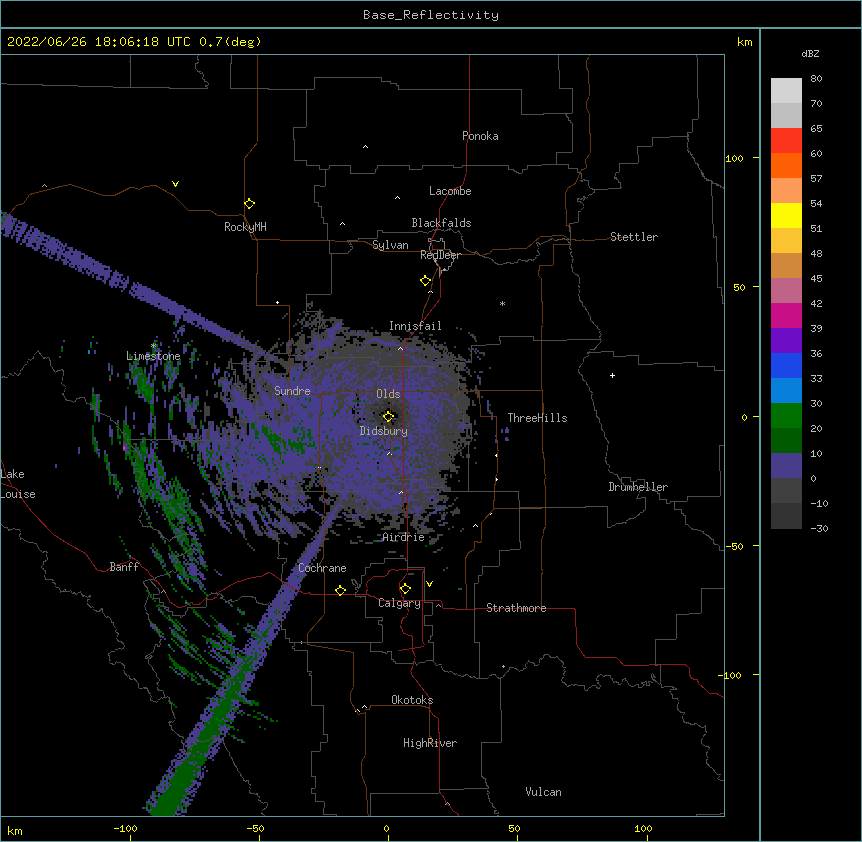Click the -100 tick on the bottom axis
The width and height of the screenshot is (862, 842).
[125, 829]
